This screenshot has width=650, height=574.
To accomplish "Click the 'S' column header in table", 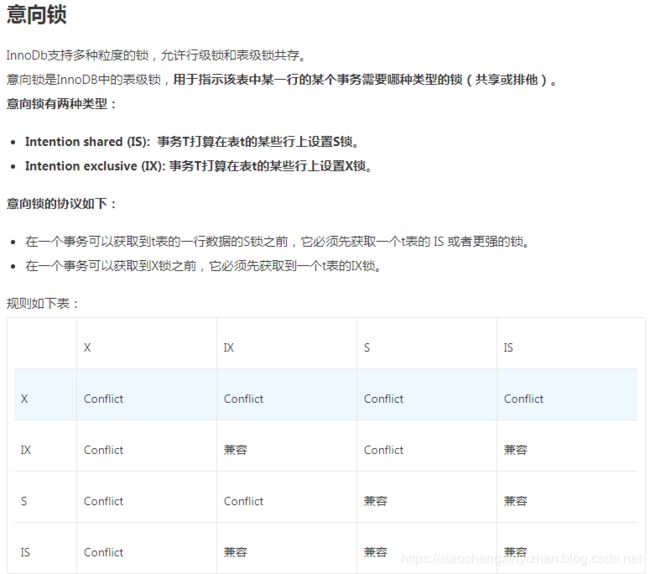I will tap(367, 348).
